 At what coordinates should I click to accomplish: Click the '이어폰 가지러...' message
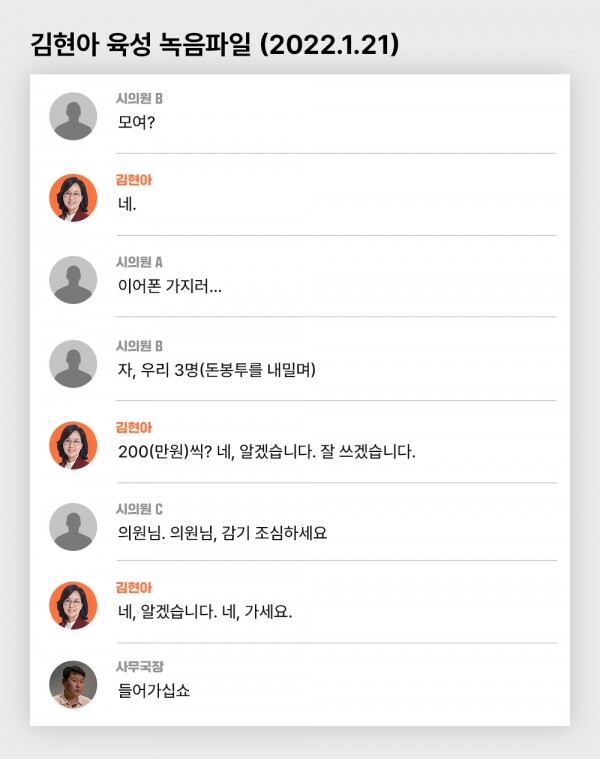click(x=169, y=287)
